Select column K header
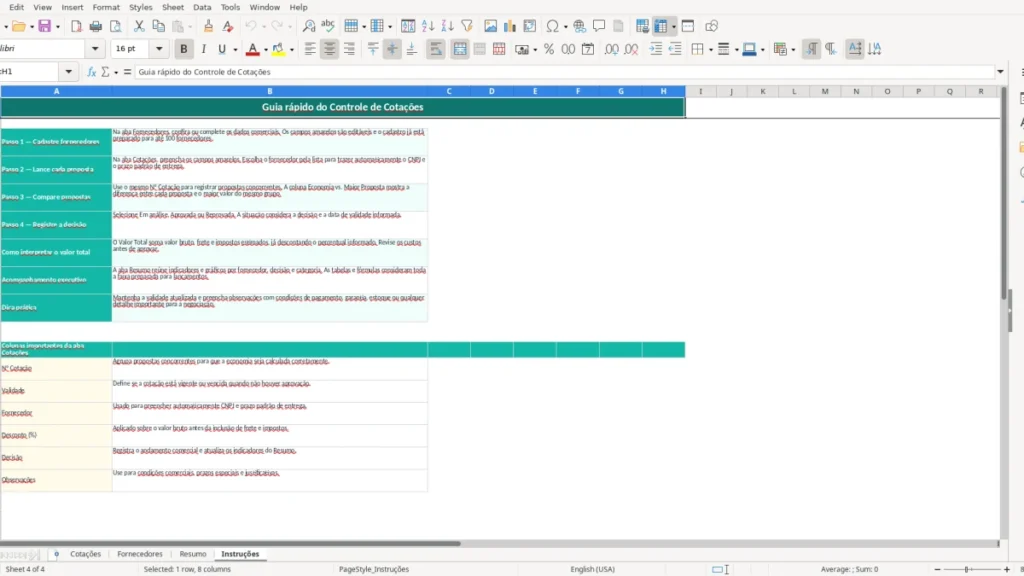Screen dimensions: 1024x576 [x=762, y=91]
